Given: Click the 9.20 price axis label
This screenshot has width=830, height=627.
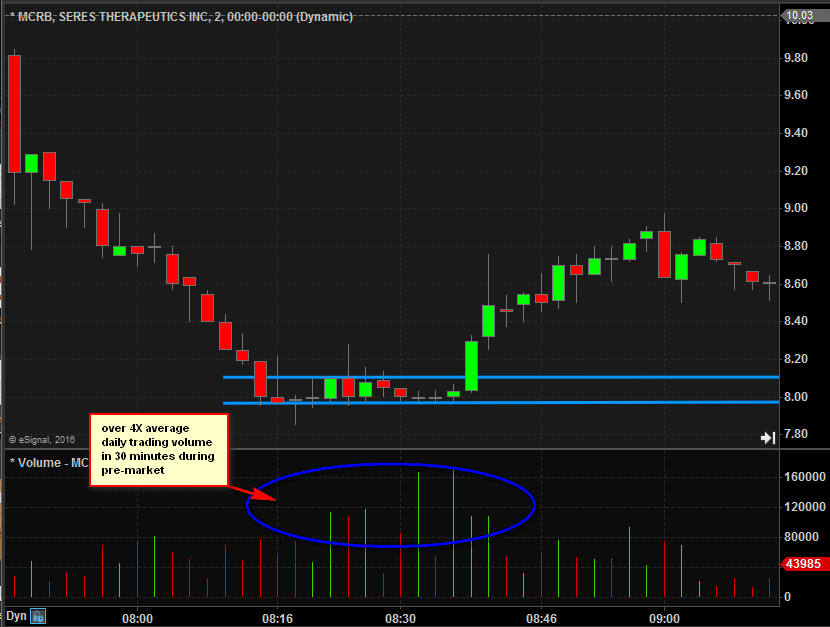Looking at the screenshot, I should 796,170.
